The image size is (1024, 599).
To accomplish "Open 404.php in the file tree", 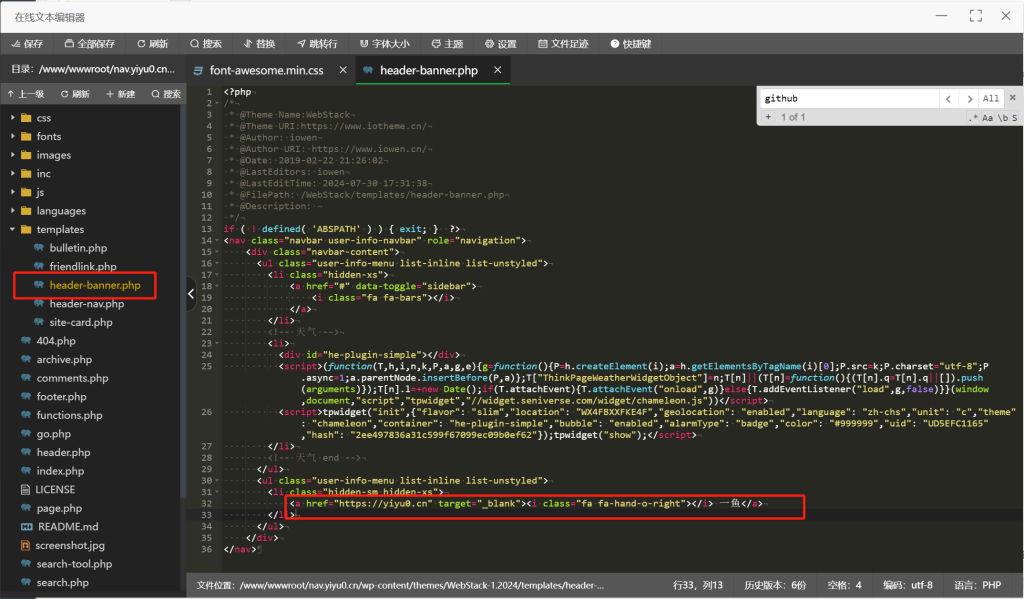I will (x=56, y=341).
